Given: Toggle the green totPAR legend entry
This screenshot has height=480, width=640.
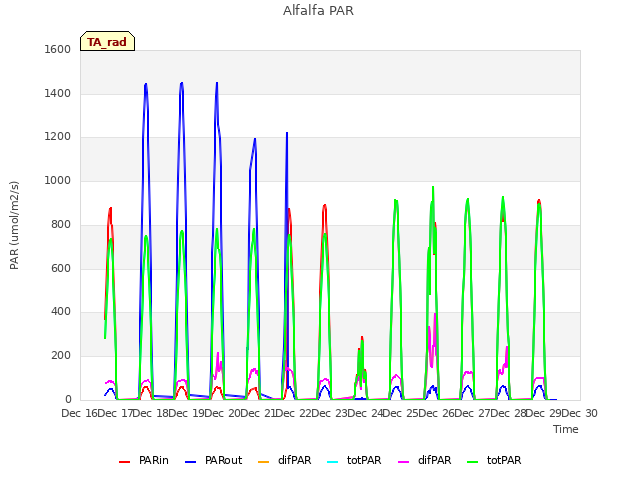Looking at the screenshot, I should 494,460.
